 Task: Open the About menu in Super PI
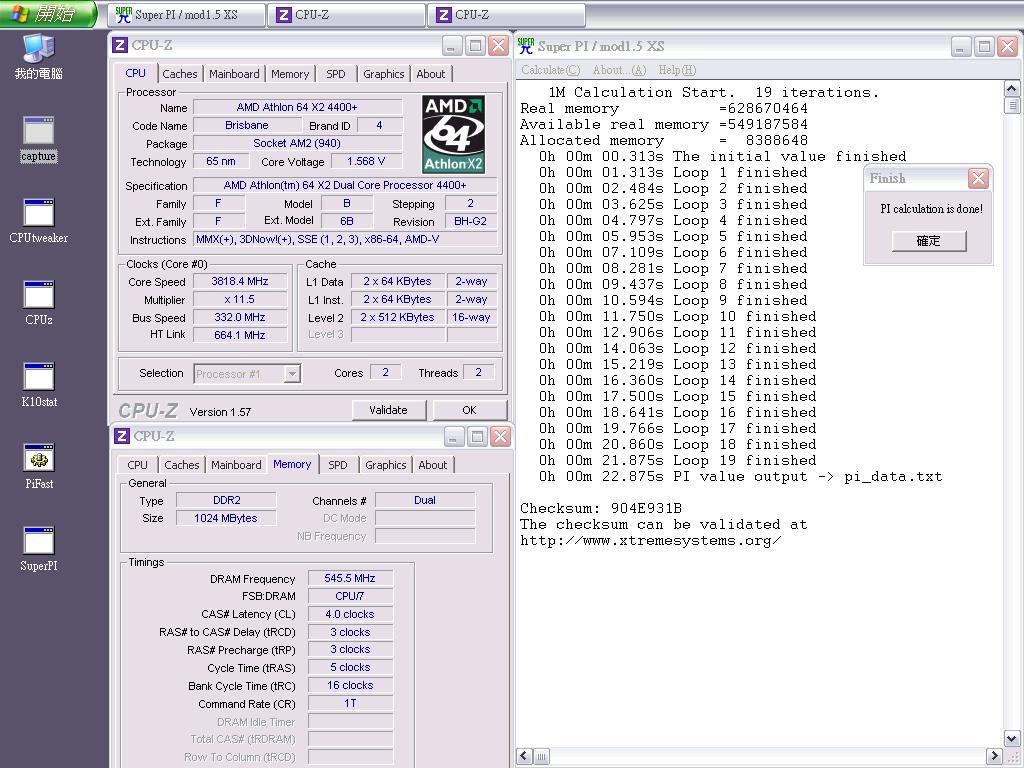[619, 70]
